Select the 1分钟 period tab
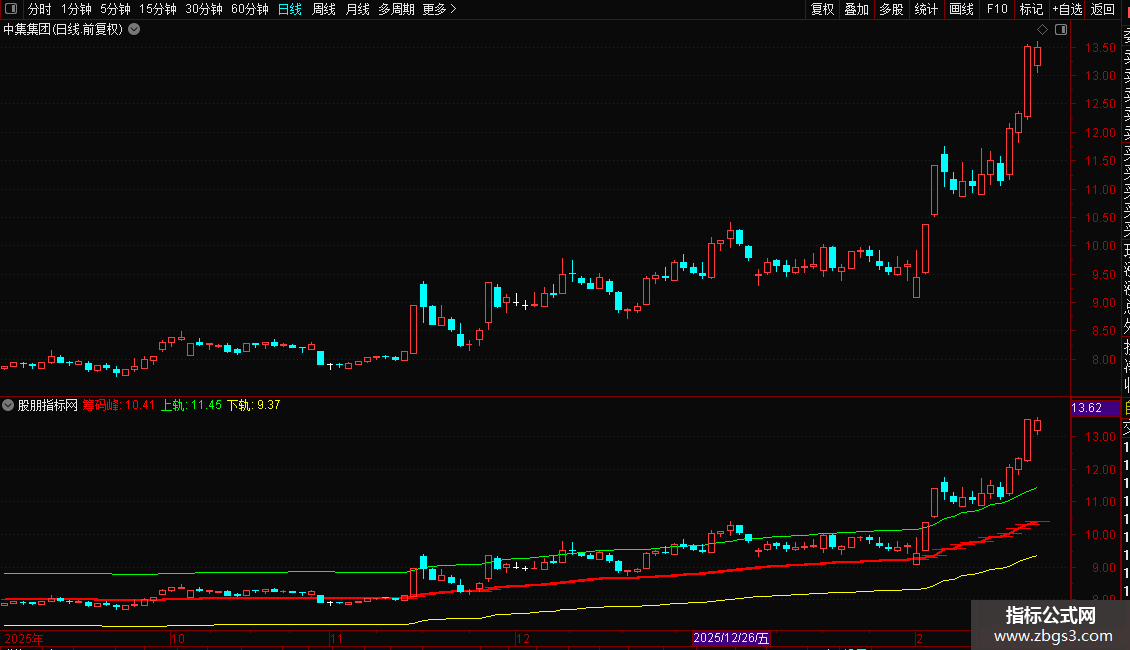Image resolution: width=1130 pixels, height=650 pixels. tap(76, 9)
